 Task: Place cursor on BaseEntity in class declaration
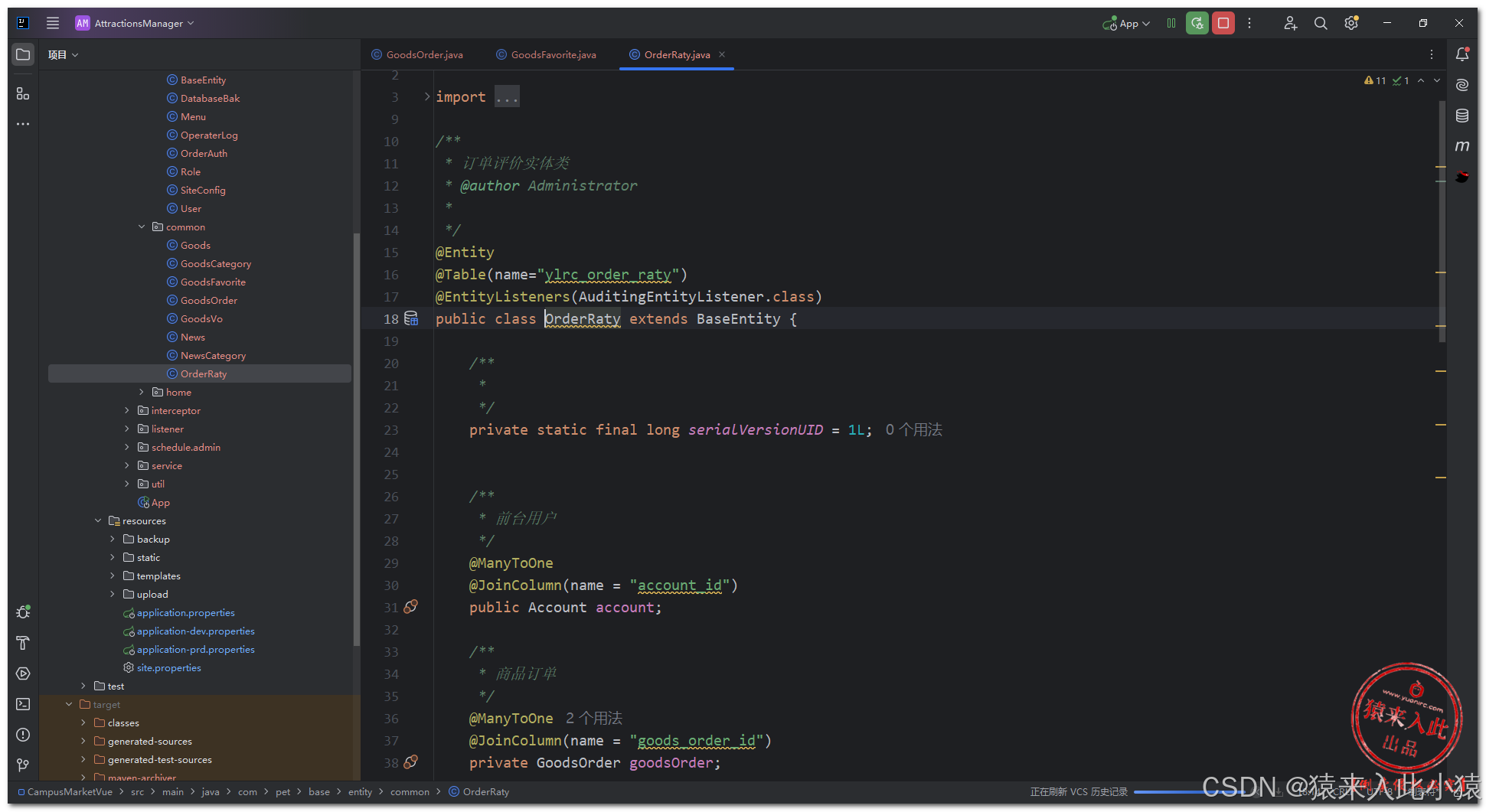(738, 318)
